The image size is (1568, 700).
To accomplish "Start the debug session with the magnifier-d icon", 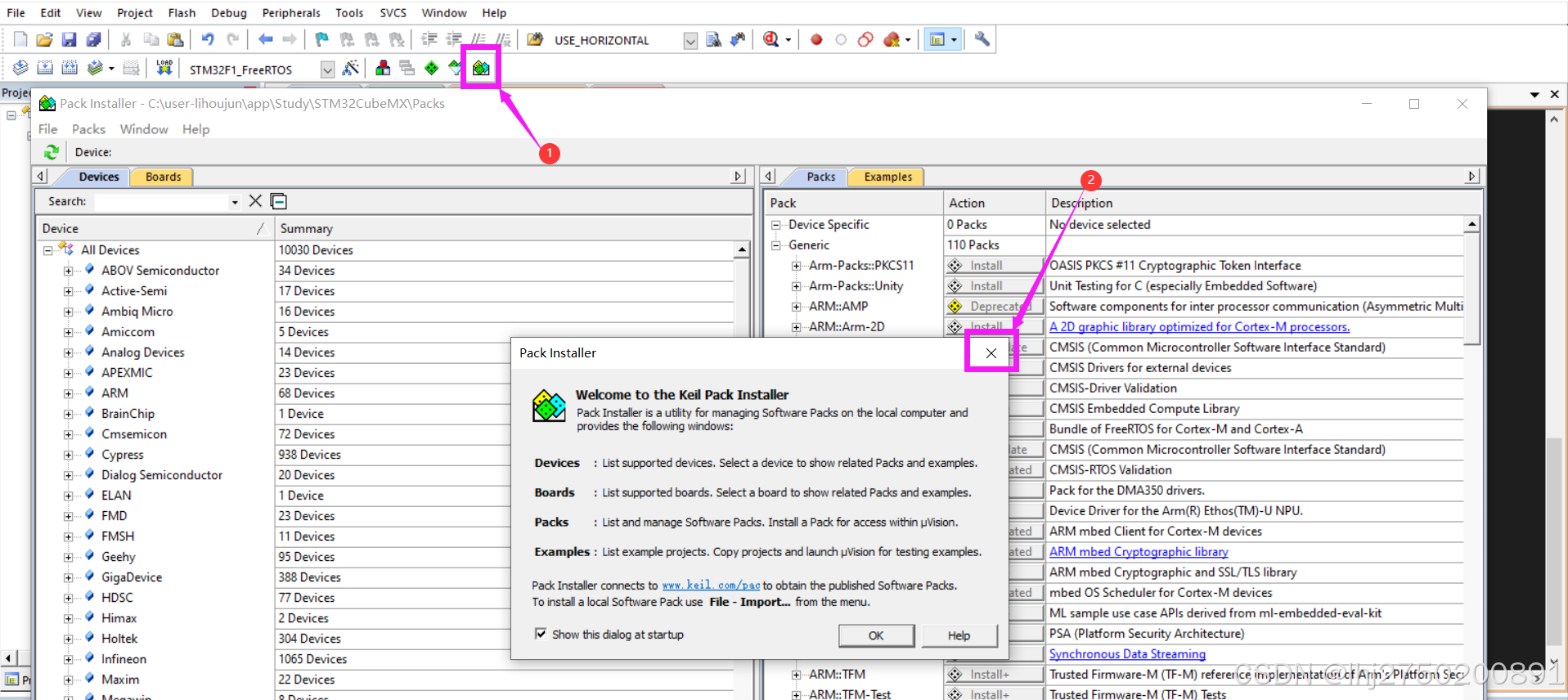I will tap(771, 39).
